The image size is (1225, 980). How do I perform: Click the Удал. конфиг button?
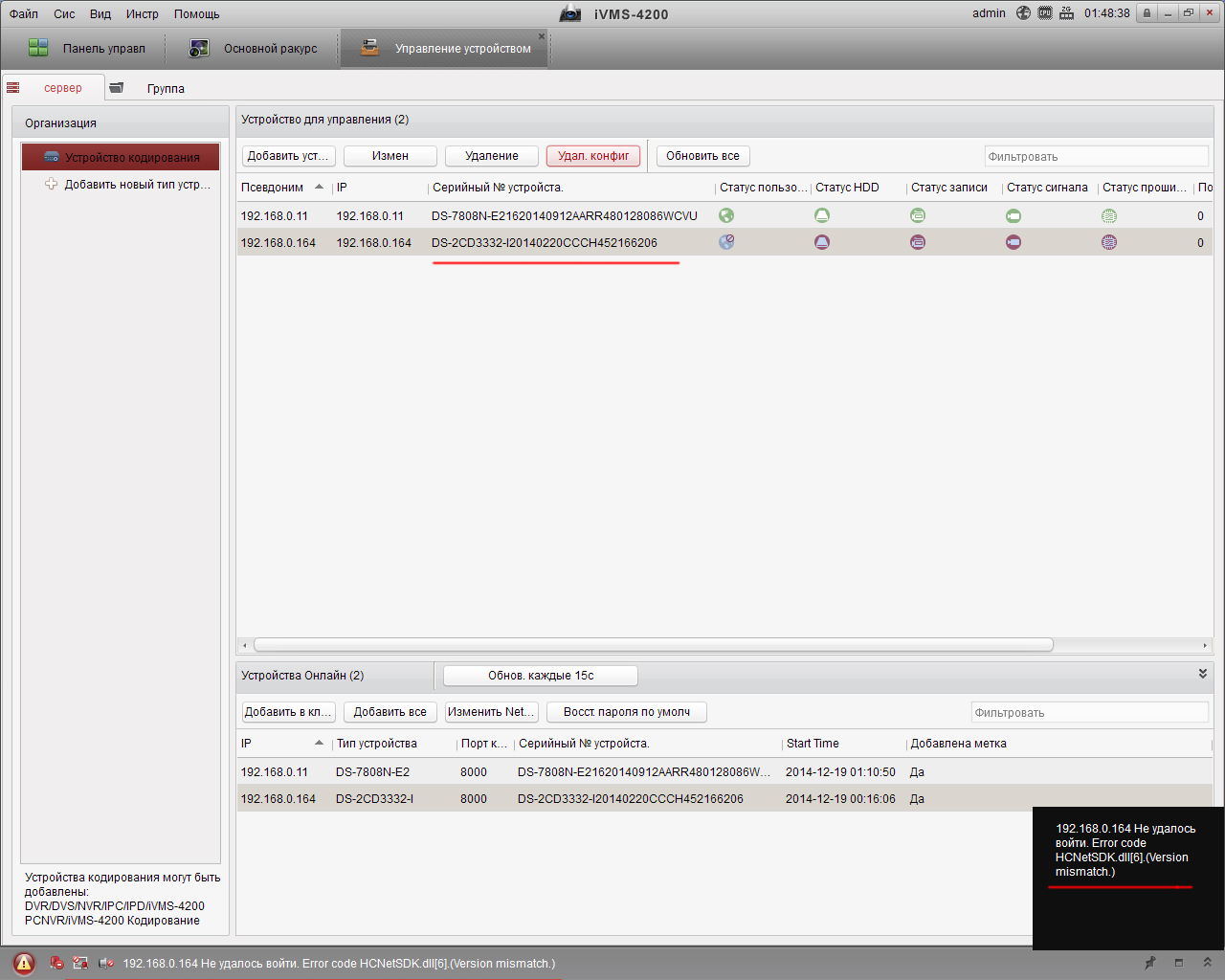pyautogui.click(x=593, y=156)
